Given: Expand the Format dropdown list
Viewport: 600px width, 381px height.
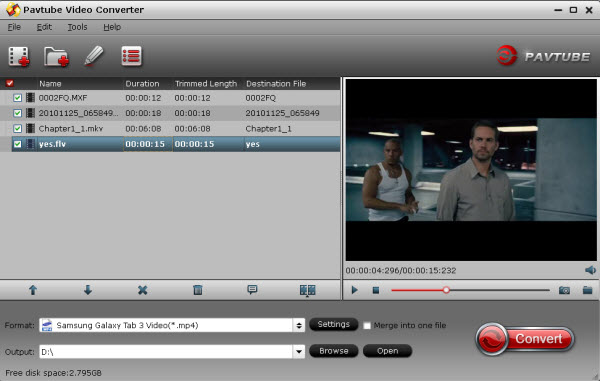Looking at the screenshot, I should 299,326.
